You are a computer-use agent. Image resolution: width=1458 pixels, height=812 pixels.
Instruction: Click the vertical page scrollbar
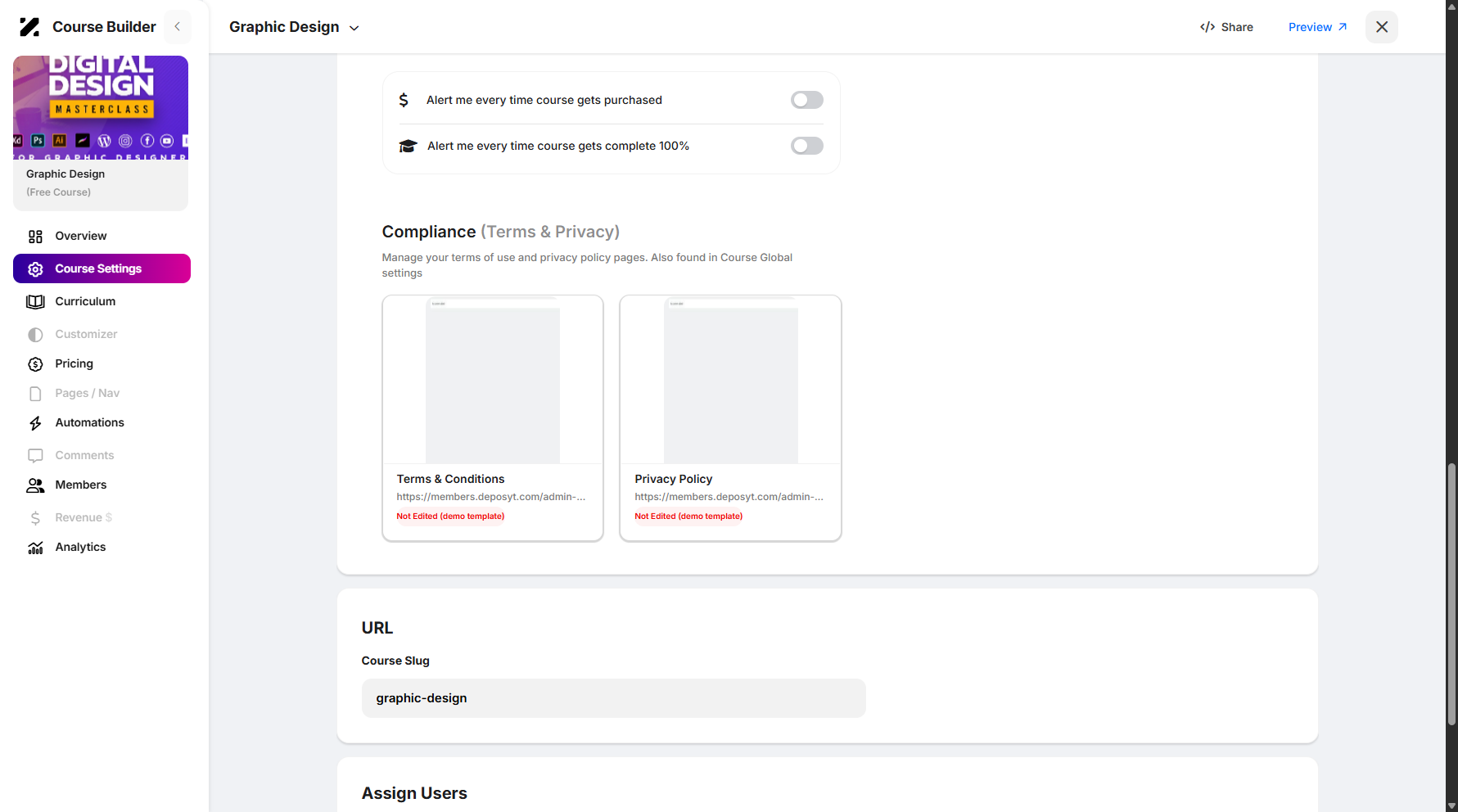1451,594
